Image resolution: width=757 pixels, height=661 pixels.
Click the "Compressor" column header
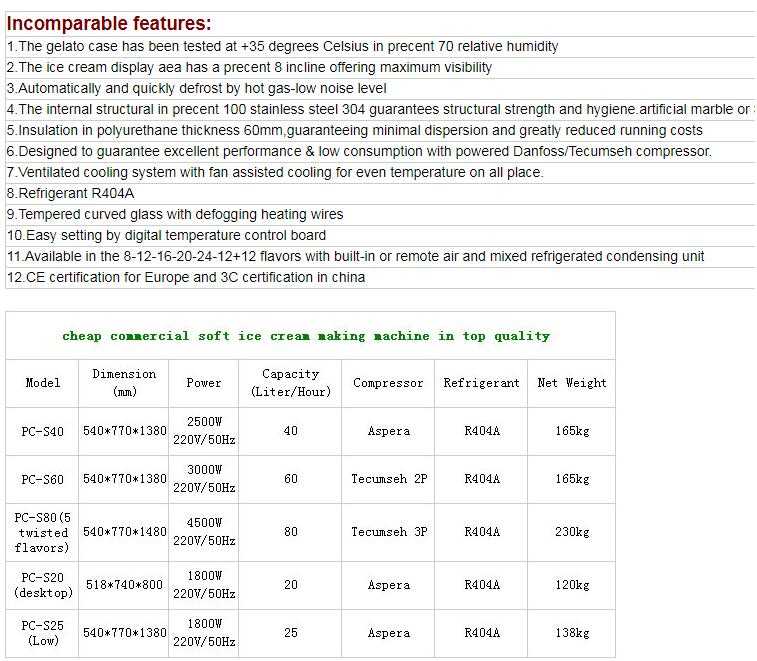[388, 383]
